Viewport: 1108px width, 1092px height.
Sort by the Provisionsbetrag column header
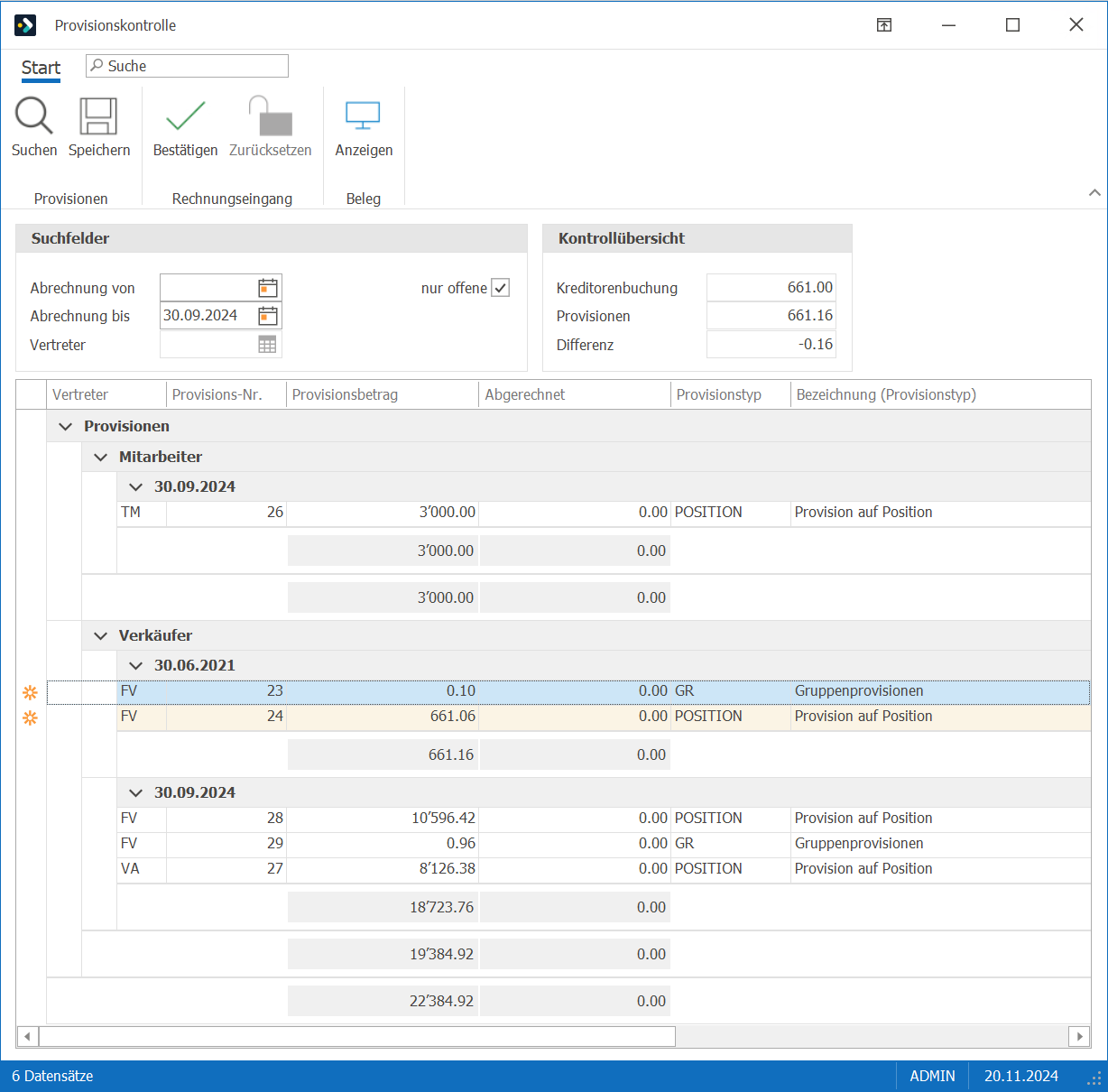pos(383,394)
